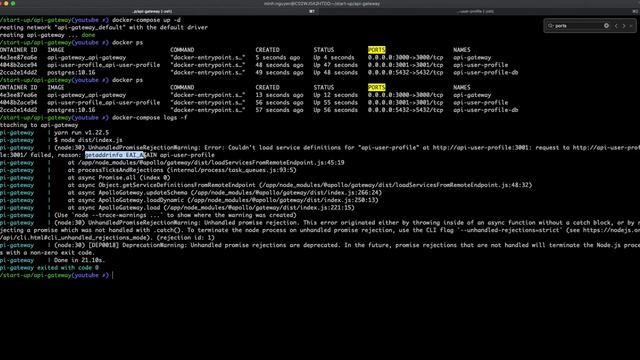Click the "Up 47 seconds" status

point(335,65)
